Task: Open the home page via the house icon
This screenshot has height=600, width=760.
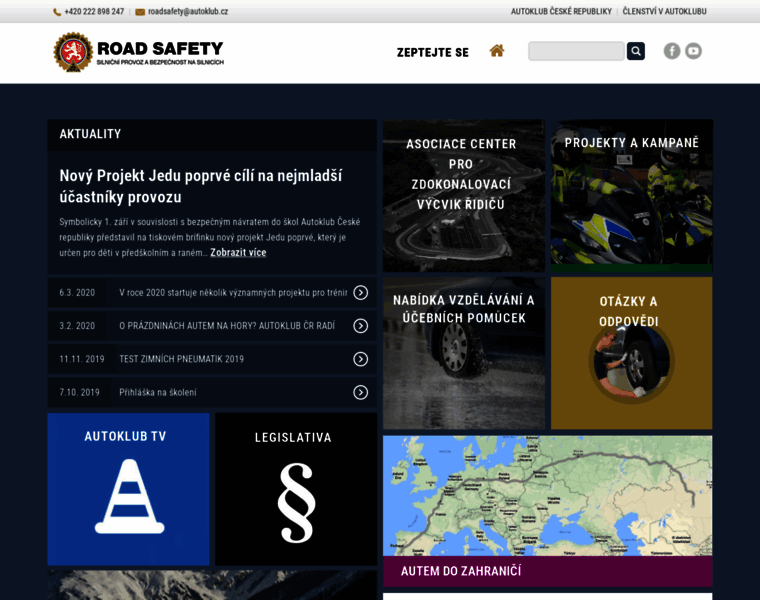Action: (x=497, y=50)
